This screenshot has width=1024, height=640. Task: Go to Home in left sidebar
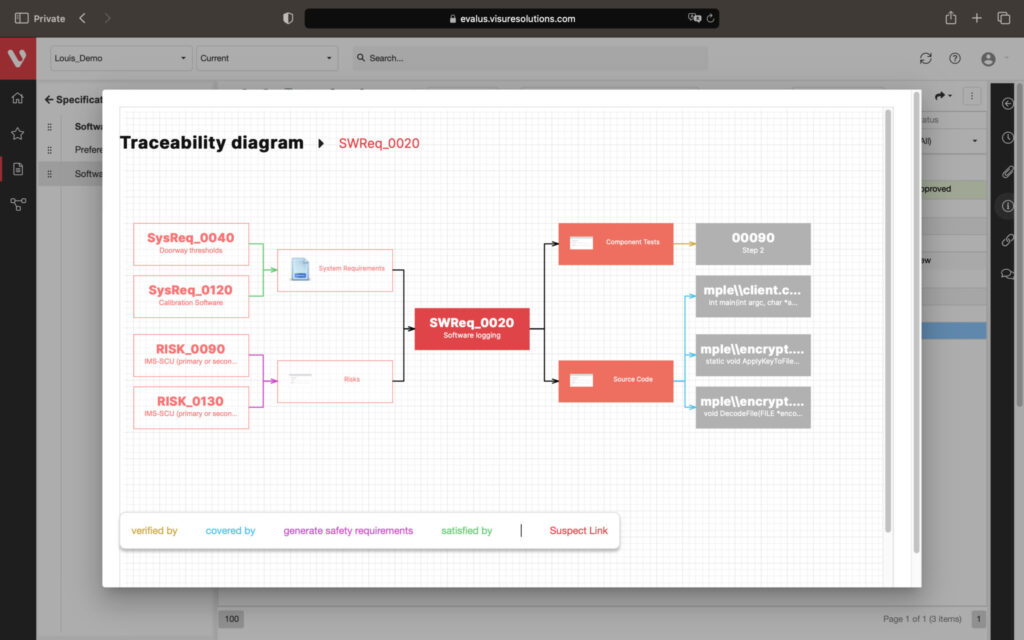[17, 98]
